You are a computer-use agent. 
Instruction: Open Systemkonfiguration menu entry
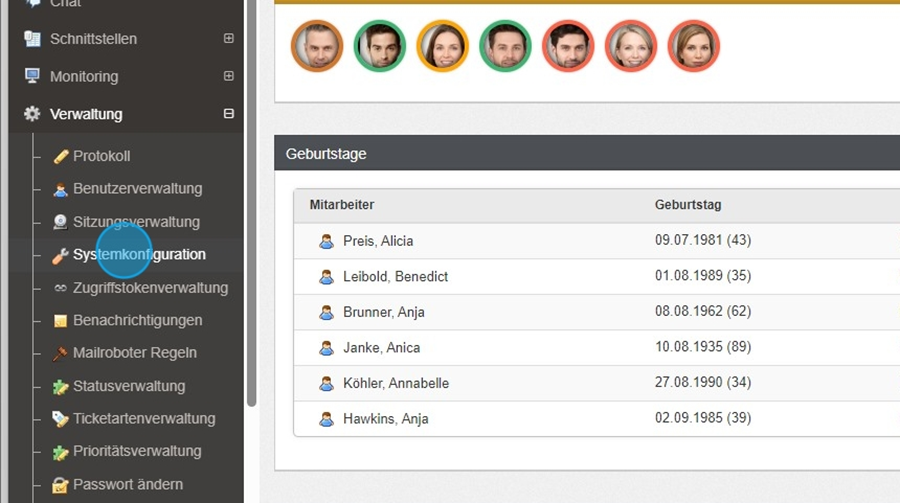(x=139, y=255)
